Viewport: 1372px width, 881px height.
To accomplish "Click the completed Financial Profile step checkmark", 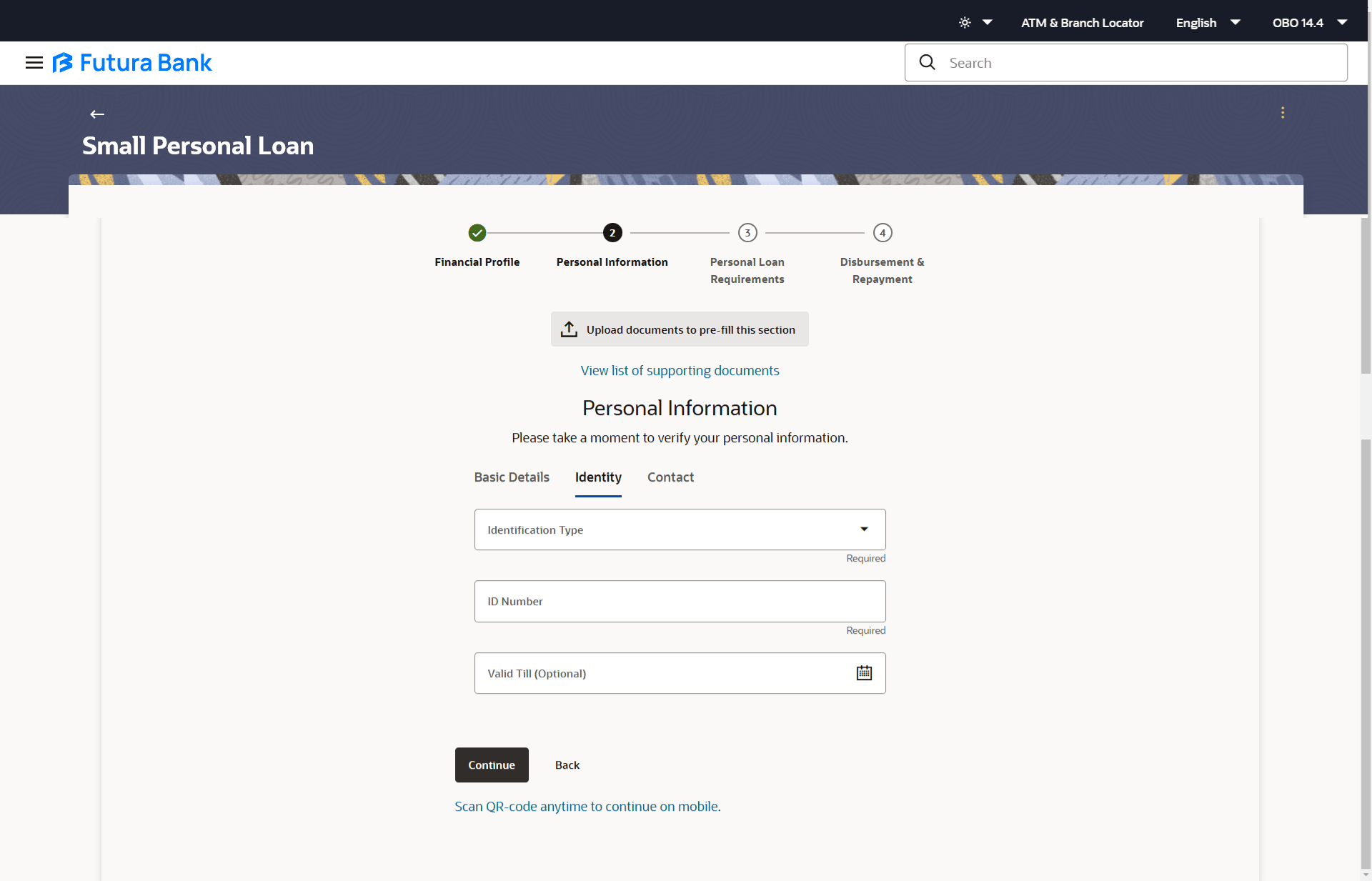I will tap(477, 233).
